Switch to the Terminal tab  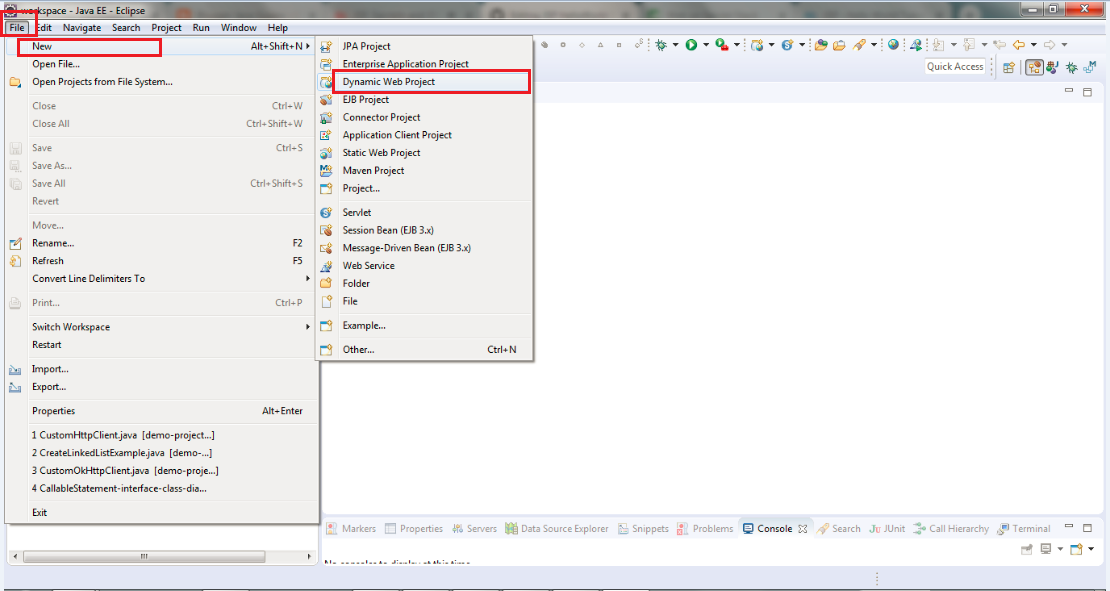click(1024, 529)
